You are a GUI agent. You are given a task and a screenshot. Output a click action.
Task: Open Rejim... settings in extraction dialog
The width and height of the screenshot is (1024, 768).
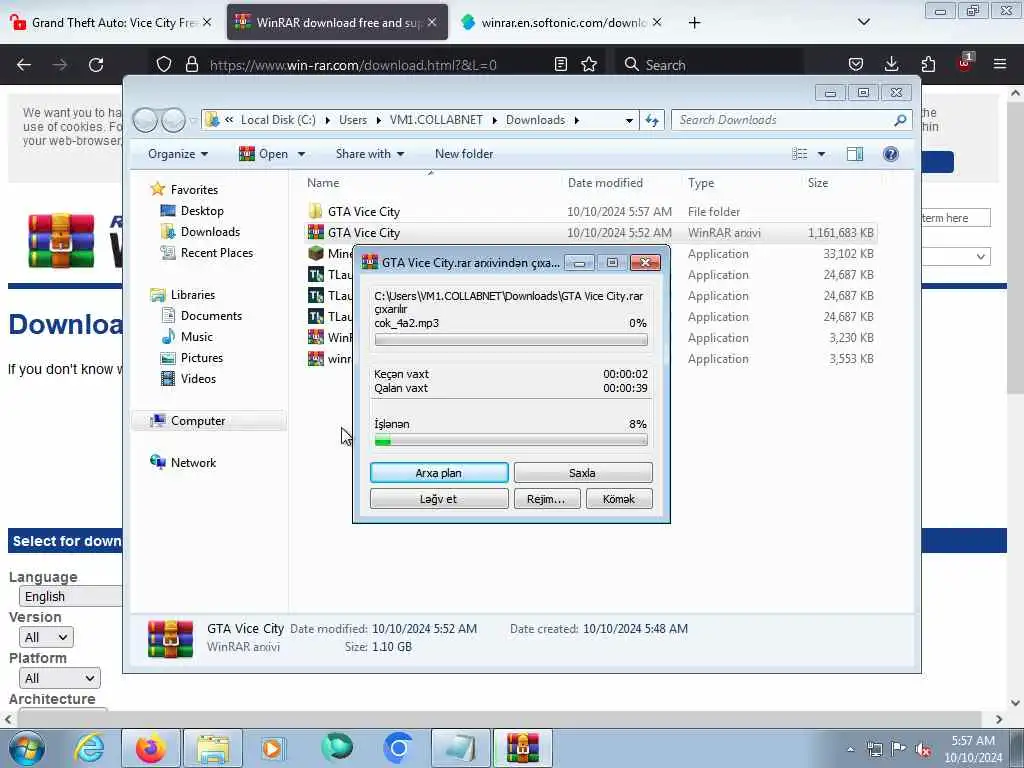546,499
